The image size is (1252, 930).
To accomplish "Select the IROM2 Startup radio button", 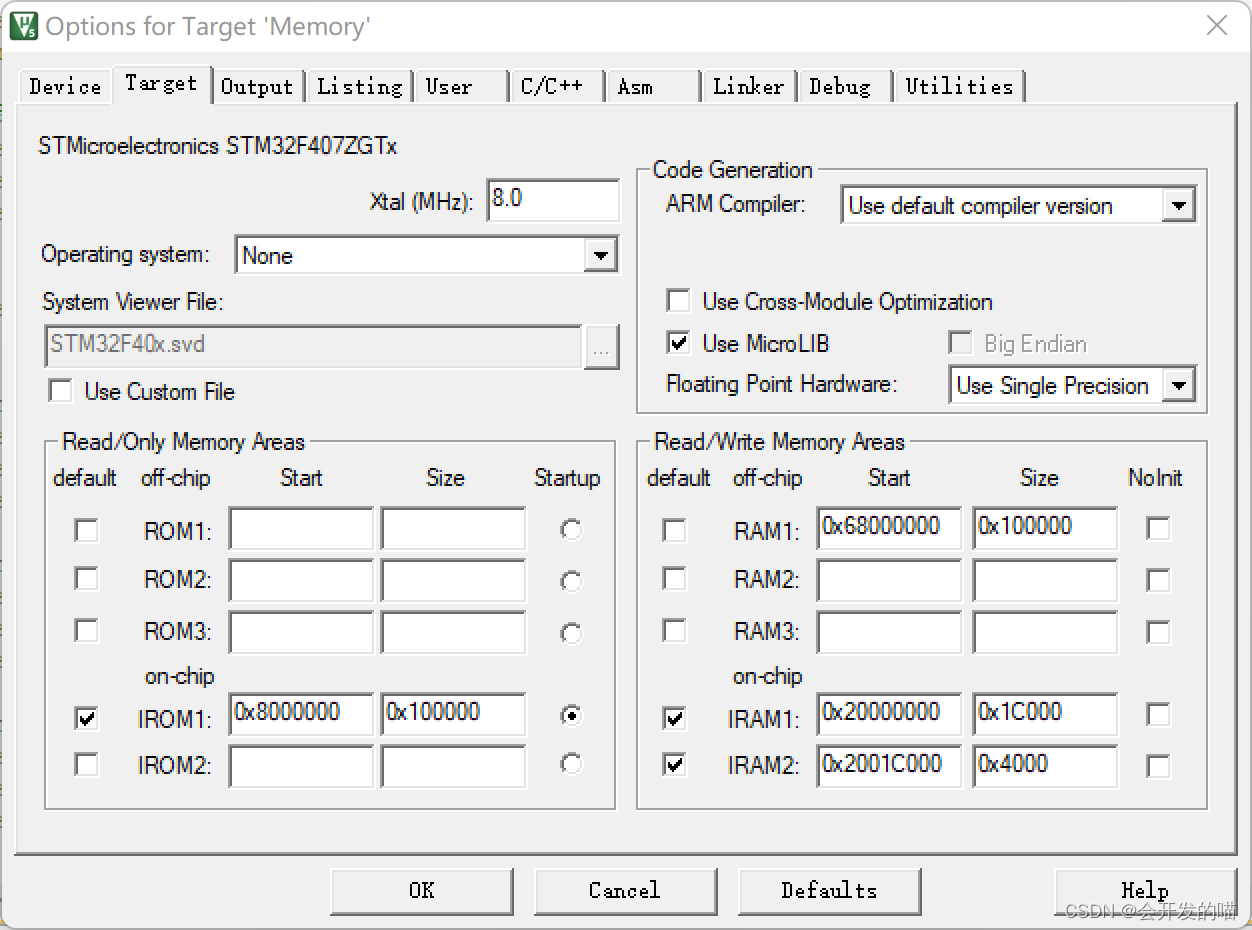I will [571, 764].
